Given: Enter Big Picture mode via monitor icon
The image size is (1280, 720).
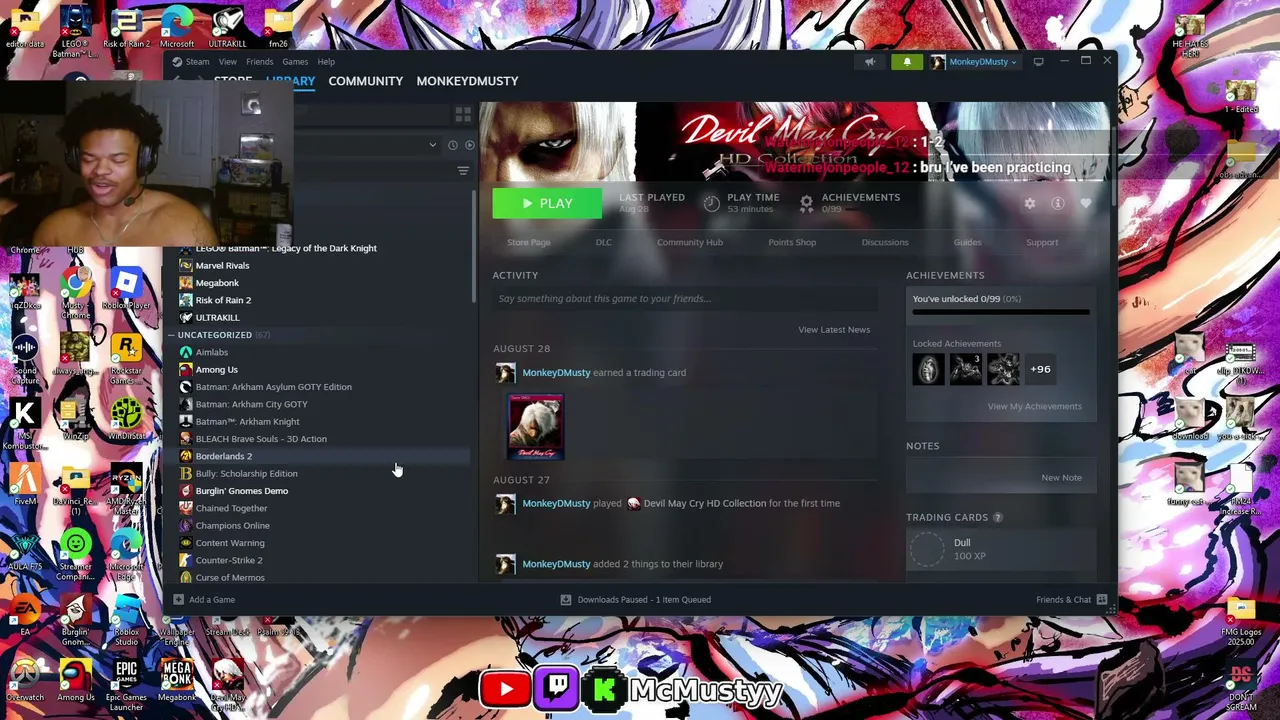Looking at the screenshot, I should [1038, 62].
